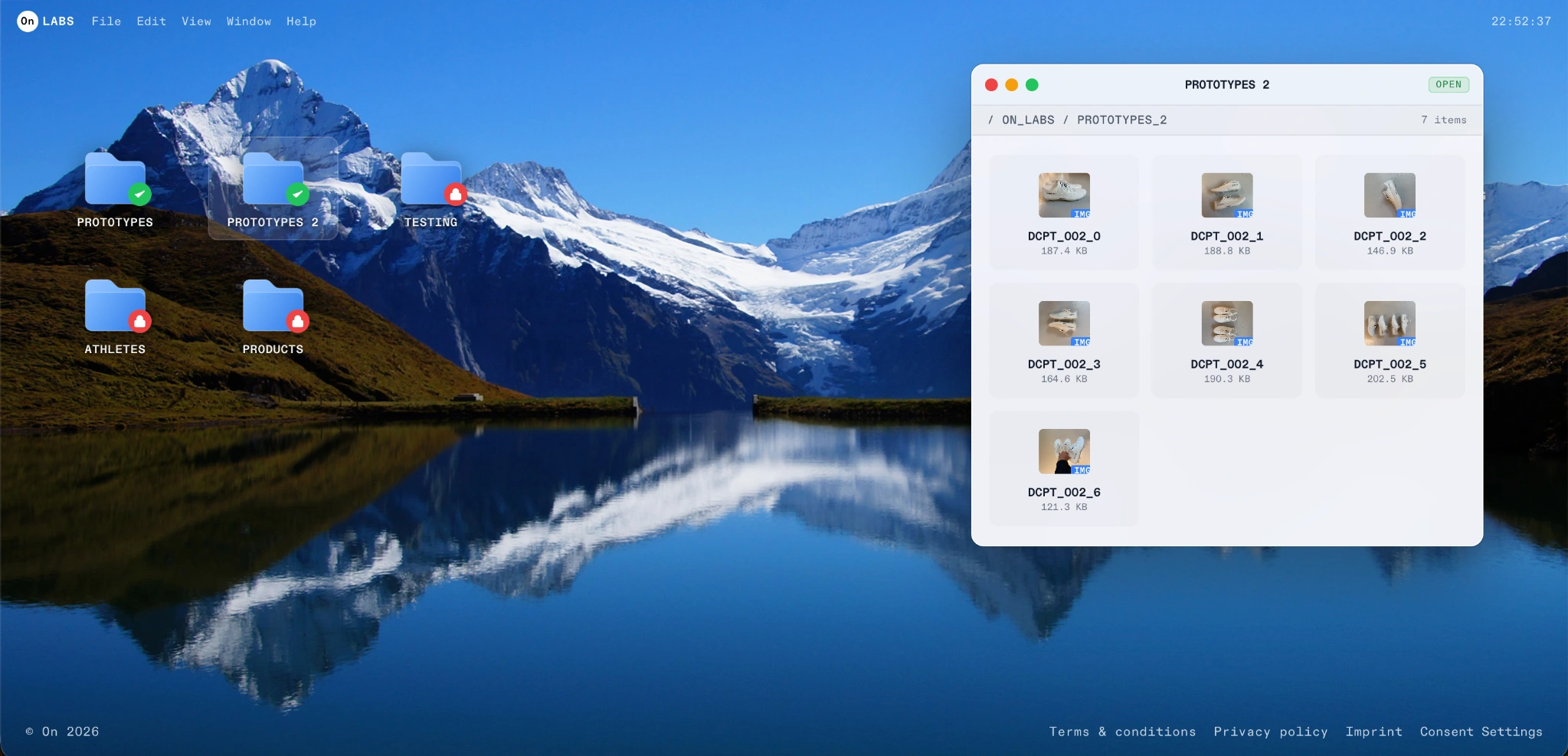1568x756 pixels.
Task: Open Consent Settings in the footer
Action: (1481, 731)
